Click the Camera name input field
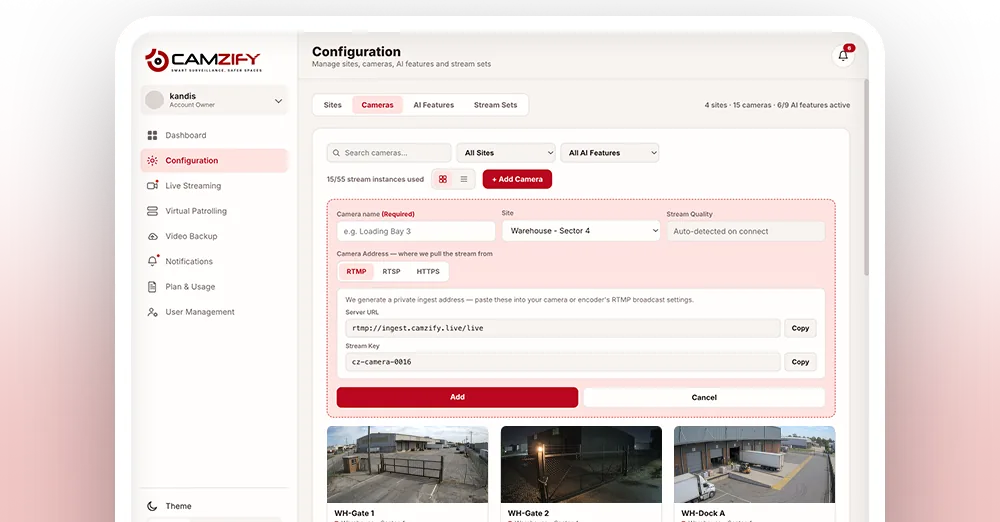1000x522 pixels. click(x=416, y=231)
